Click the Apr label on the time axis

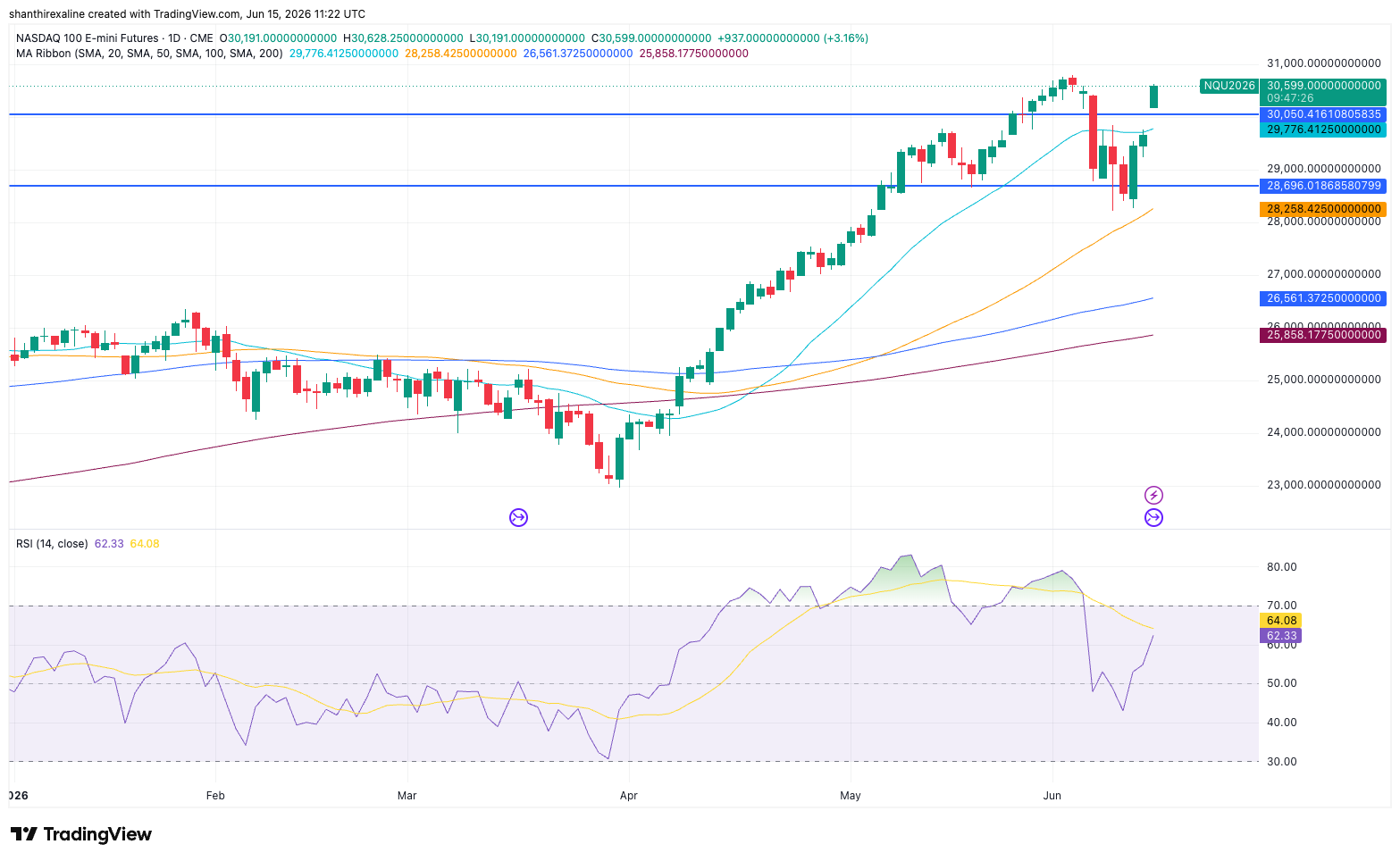coord(629,795)
